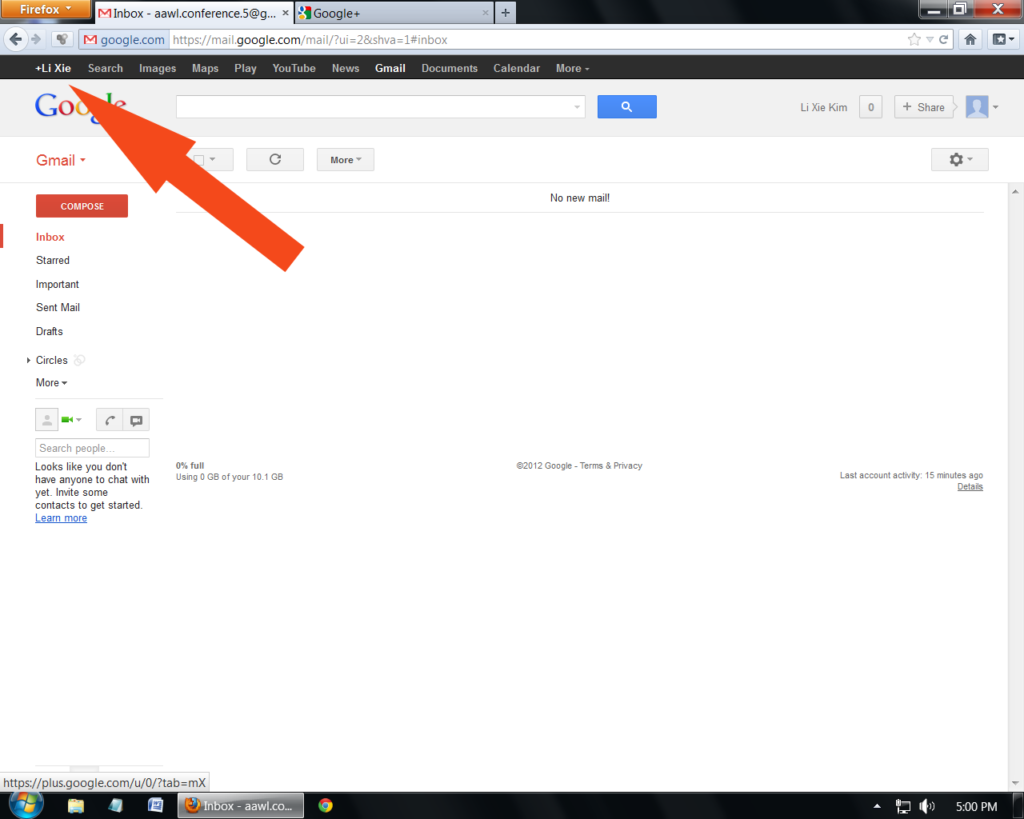
Task: Open account activity Details link
Action: (x=970, y=487)
